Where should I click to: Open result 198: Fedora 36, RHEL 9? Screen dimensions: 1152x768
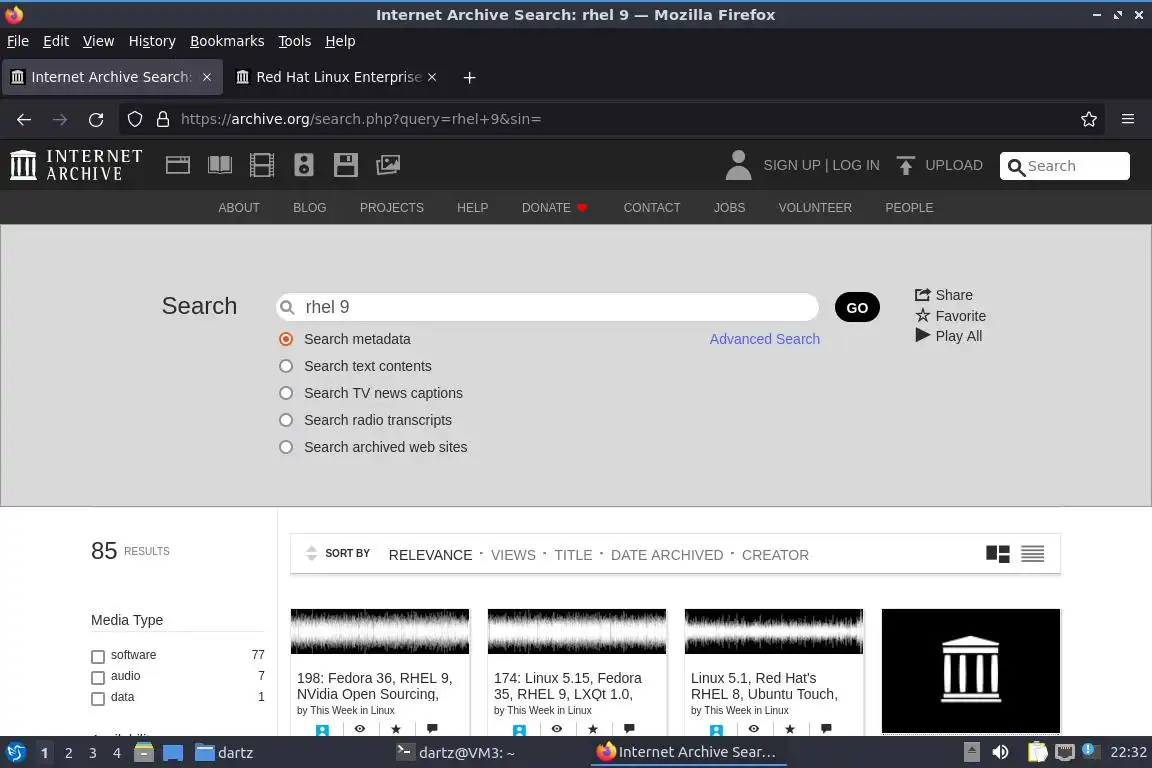[x=375, y=686]
